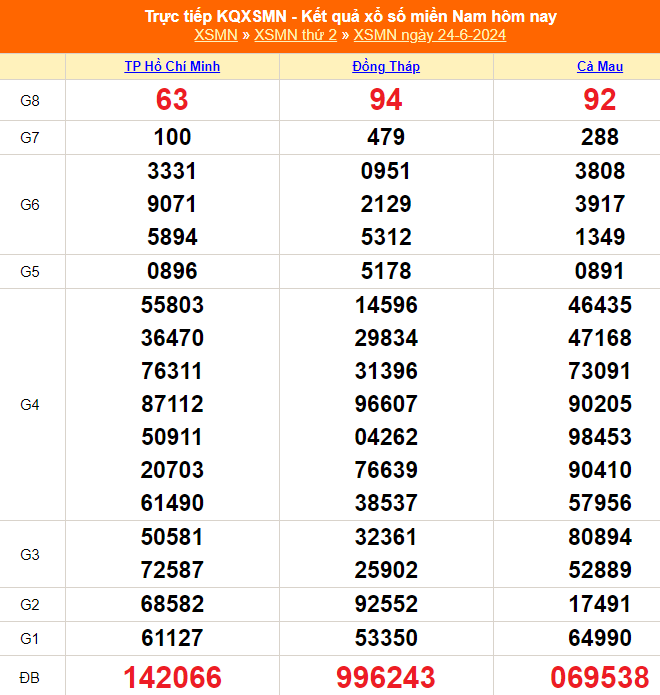Click the red G8 result 63
Viewport: 660px width, 695px height.
click(x=172, y=100)
